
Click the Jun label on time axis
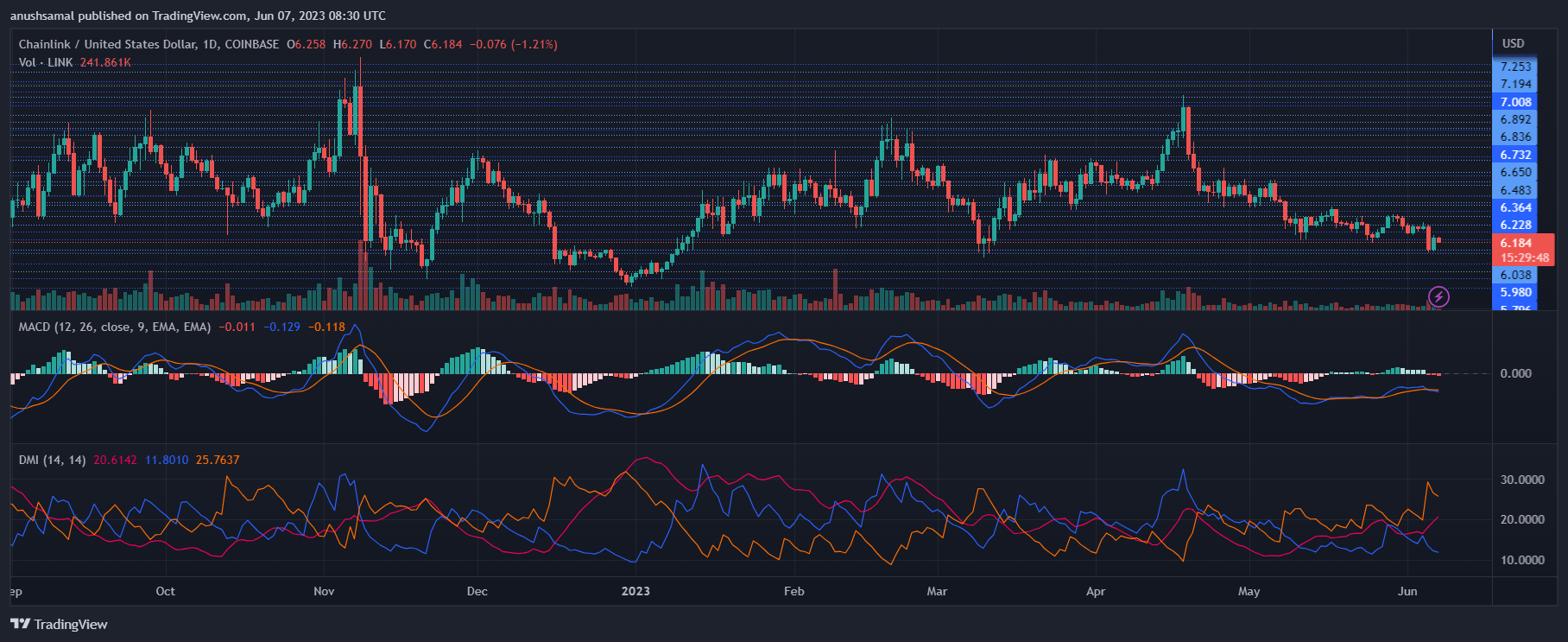(1407, 591)
